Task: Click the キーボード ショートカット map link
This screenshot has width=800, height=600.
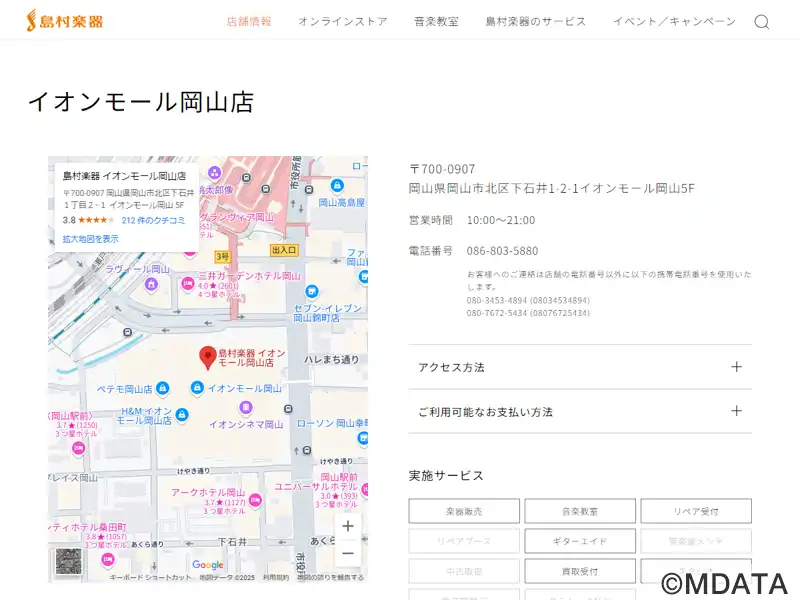Action: click(x=151, y=578)
